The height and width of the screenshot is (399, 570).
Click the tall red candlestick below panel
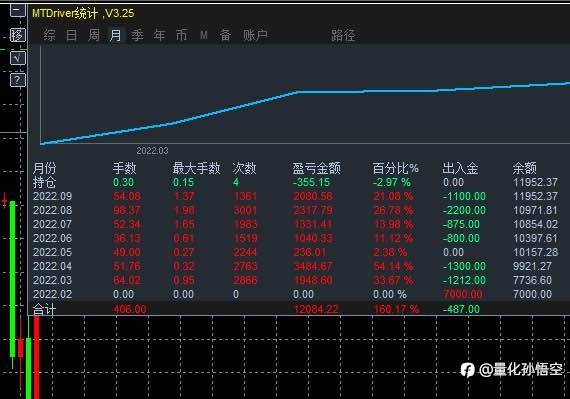(36, 357)
